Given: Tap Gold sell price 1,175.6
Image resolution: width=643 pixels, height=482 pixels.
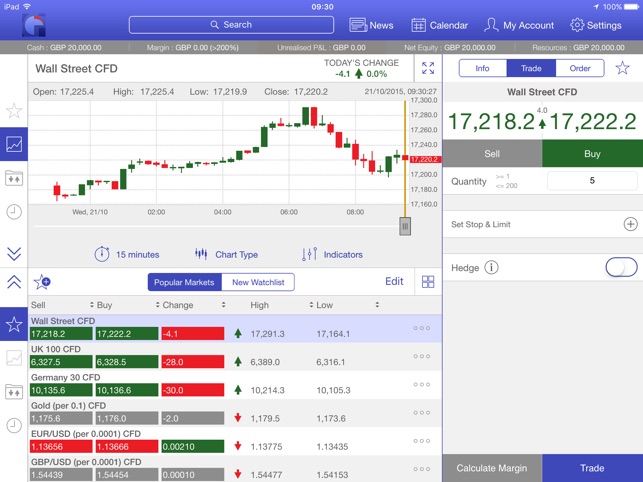Looking at the screenshot, I should [x=61, y=418].
